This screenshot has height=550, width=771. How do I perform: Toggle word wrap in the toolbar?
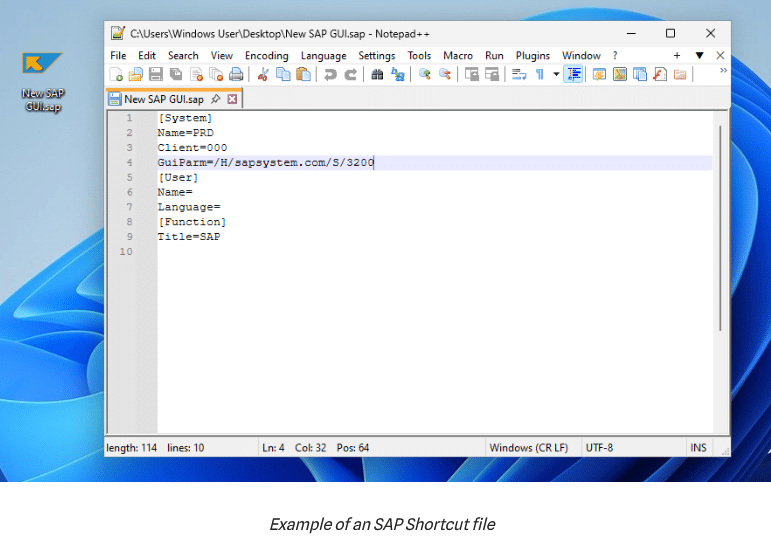click(x=518, y=75)
